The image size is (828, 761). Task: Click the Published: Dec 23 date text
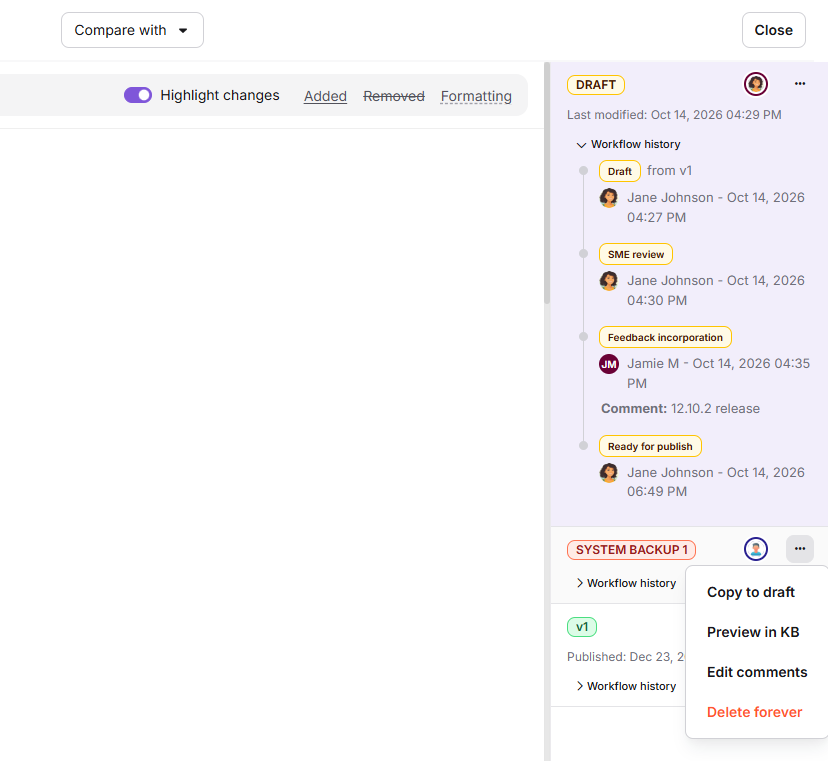coord(625,656)
